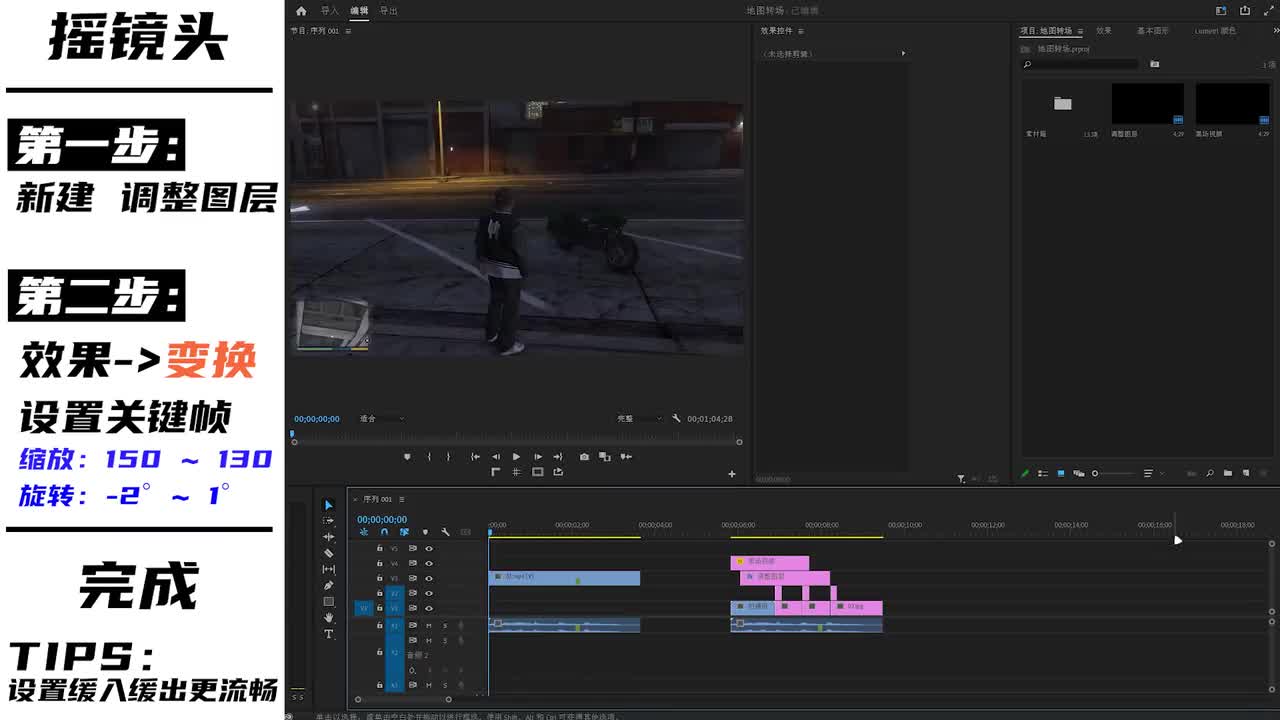Toggle Snap magnet in timeline

point(384,532)
